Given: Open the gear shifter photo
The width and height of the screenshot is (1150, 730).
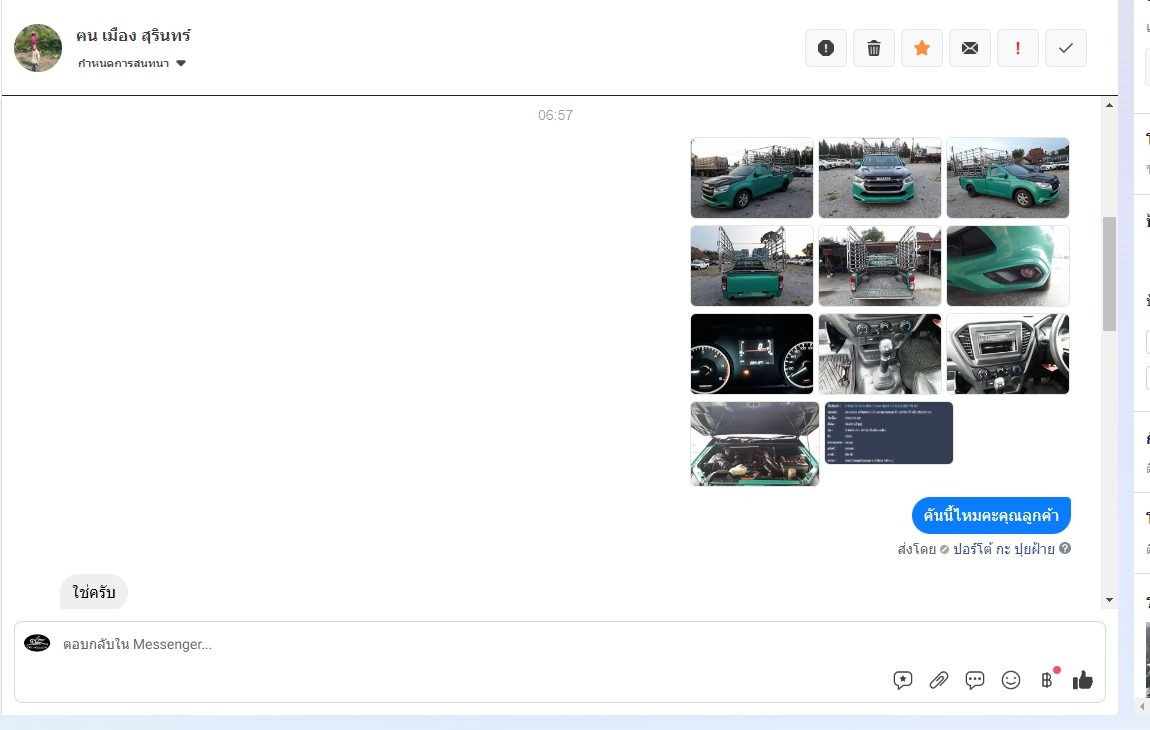Looking at the screenshot, I should (879, 354).
